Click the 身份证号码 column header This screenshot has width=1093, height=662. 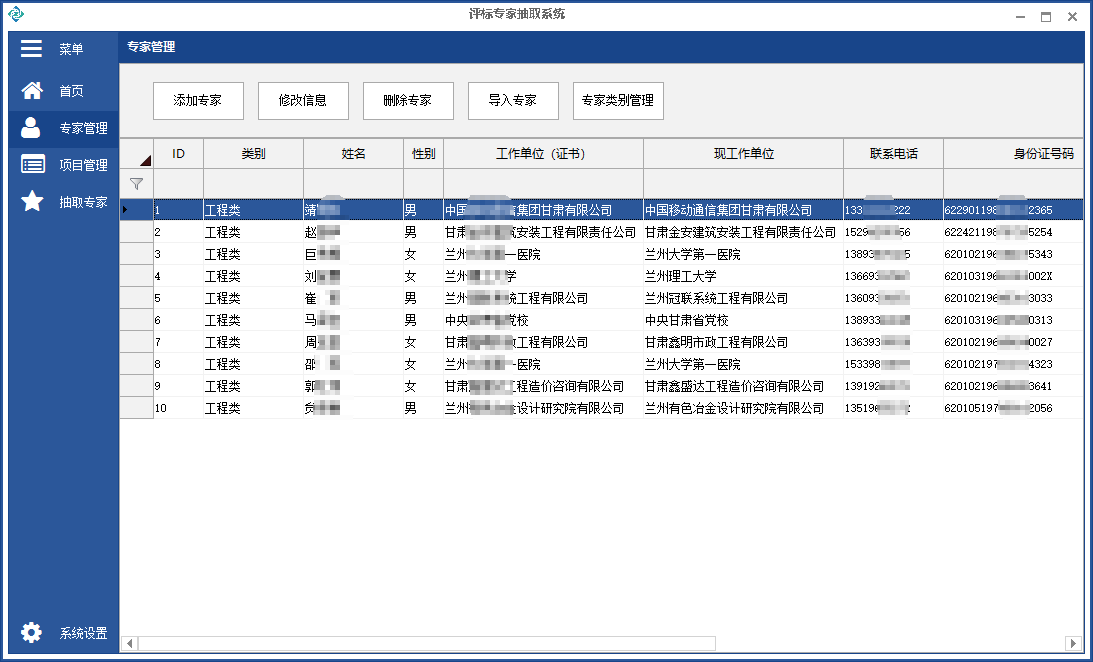[1014, 154]
